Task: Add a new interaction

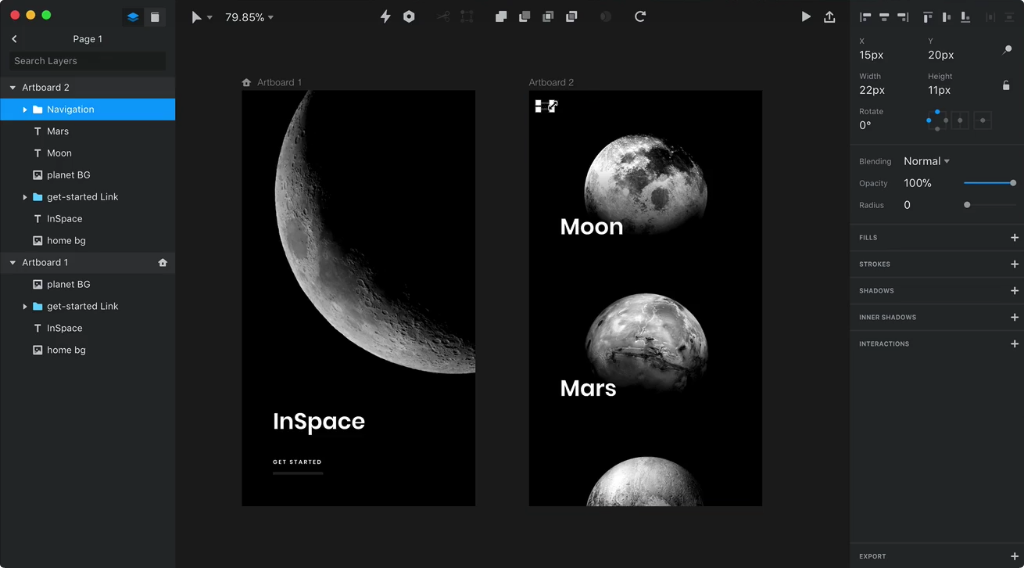Action: click(1014, 344)
